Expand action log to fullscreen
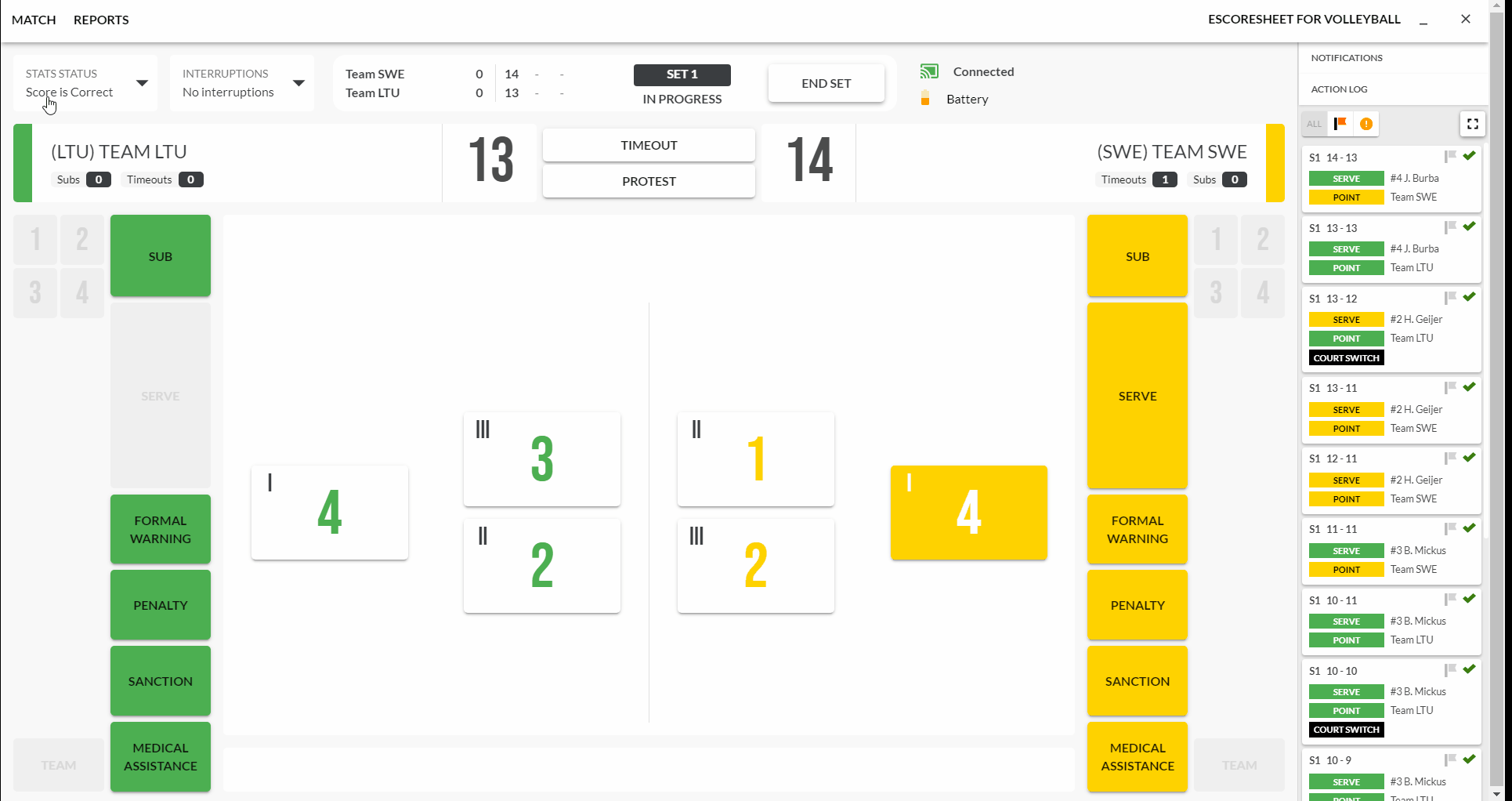Image resolution: width=1512 pixels, height=801 pixels. click(x=1472, y=124)
